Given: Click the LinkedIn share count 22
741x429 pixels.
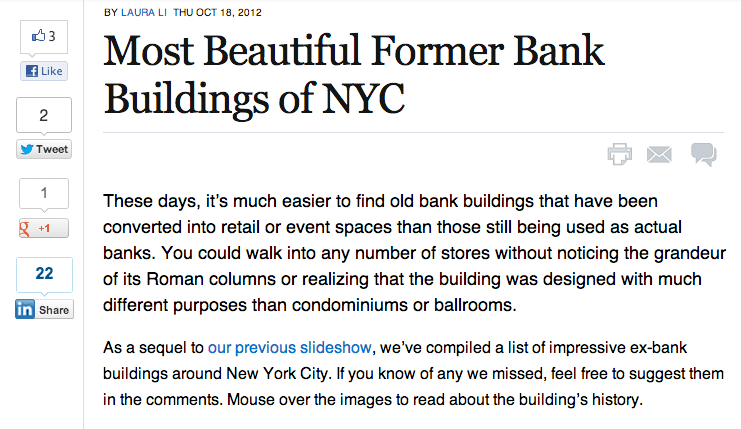Looking at the screenshot, I should coord(44,274).
